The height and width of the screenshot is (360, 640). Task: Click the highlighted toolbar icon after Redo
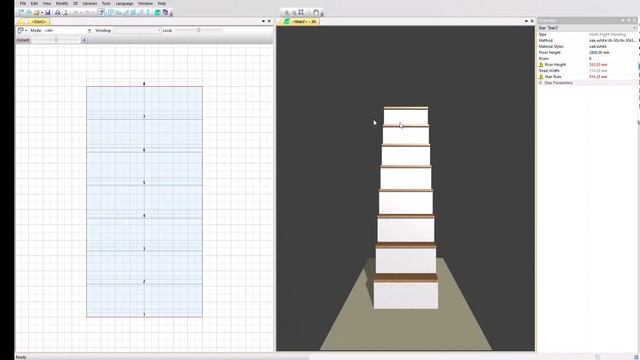click(101, 13)
